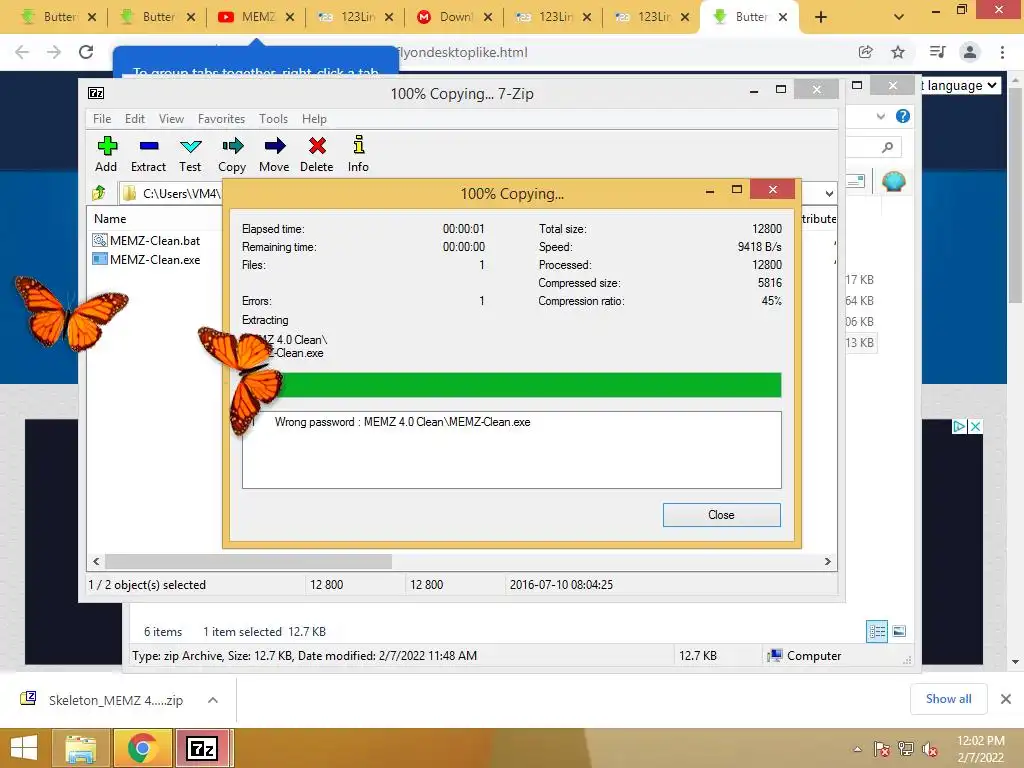Click the wrong password error message
Image resolution: width=1024 pixels, height=768 pixels.
tap(402, 422)
